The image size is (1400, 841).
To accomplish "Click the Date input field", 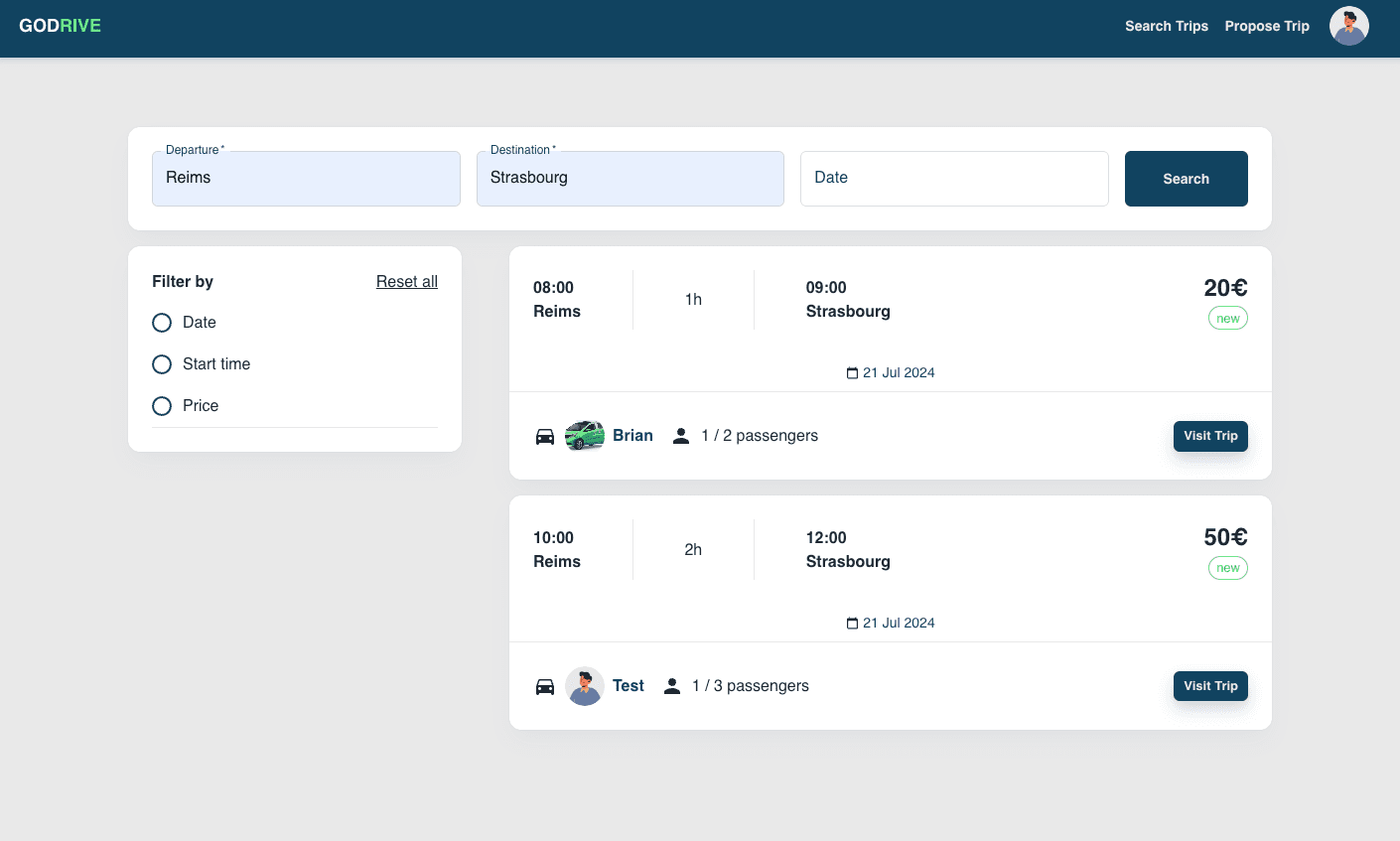I will point(953,179).
